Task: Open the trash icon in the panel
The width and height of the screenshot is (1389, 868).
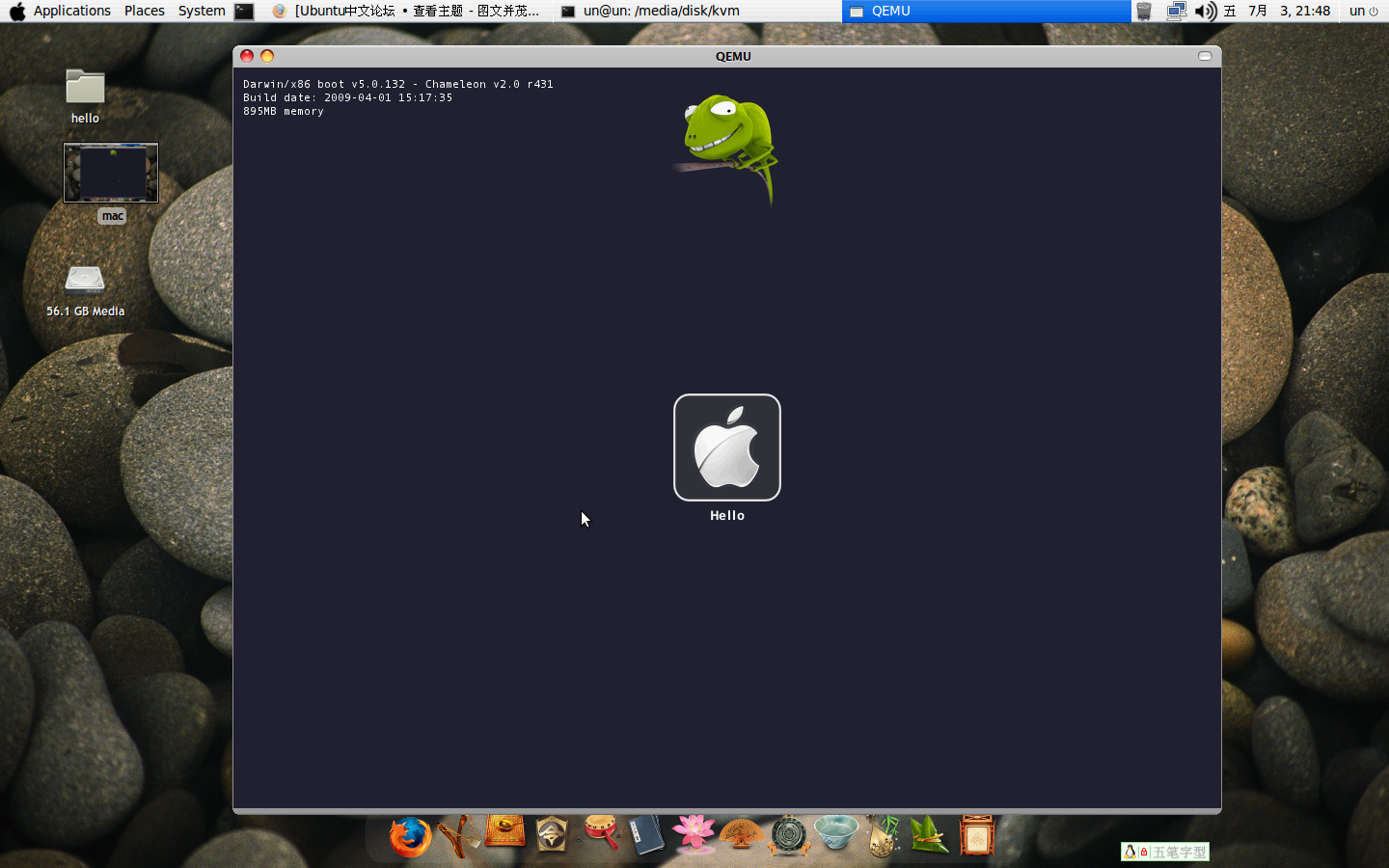Action: pos(1144,12)
